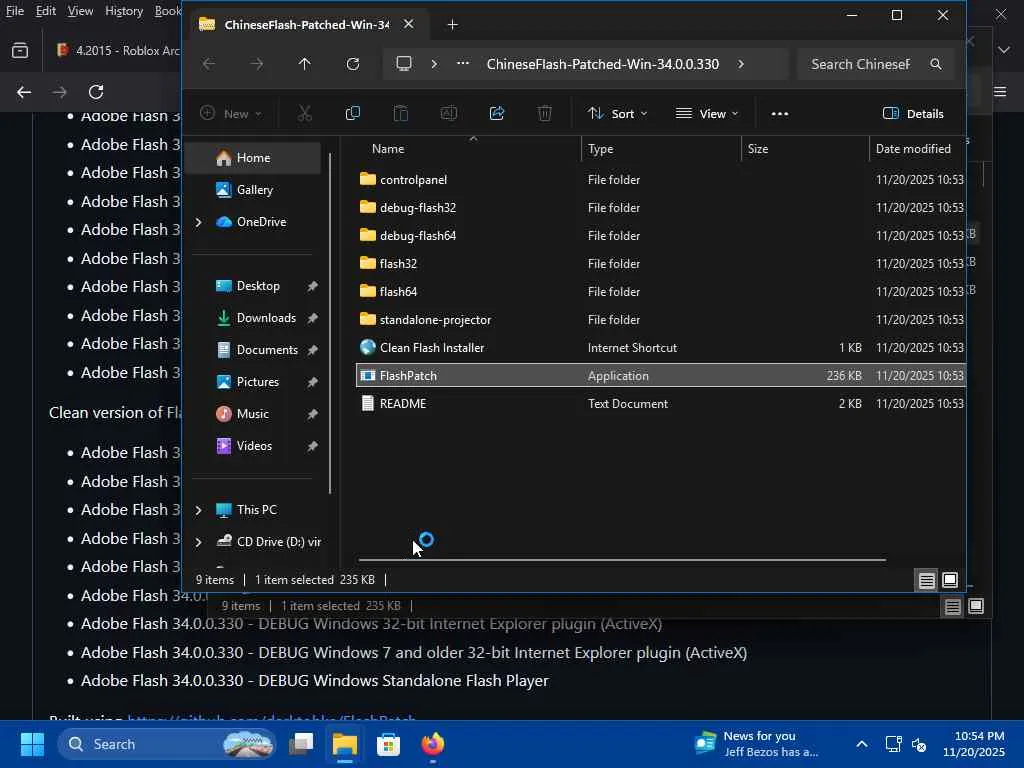This screenshot has width=1024, height=768.
Task: Click the Rename icon in toolbar
Action: pyautogui.click(x=449, y=114)
